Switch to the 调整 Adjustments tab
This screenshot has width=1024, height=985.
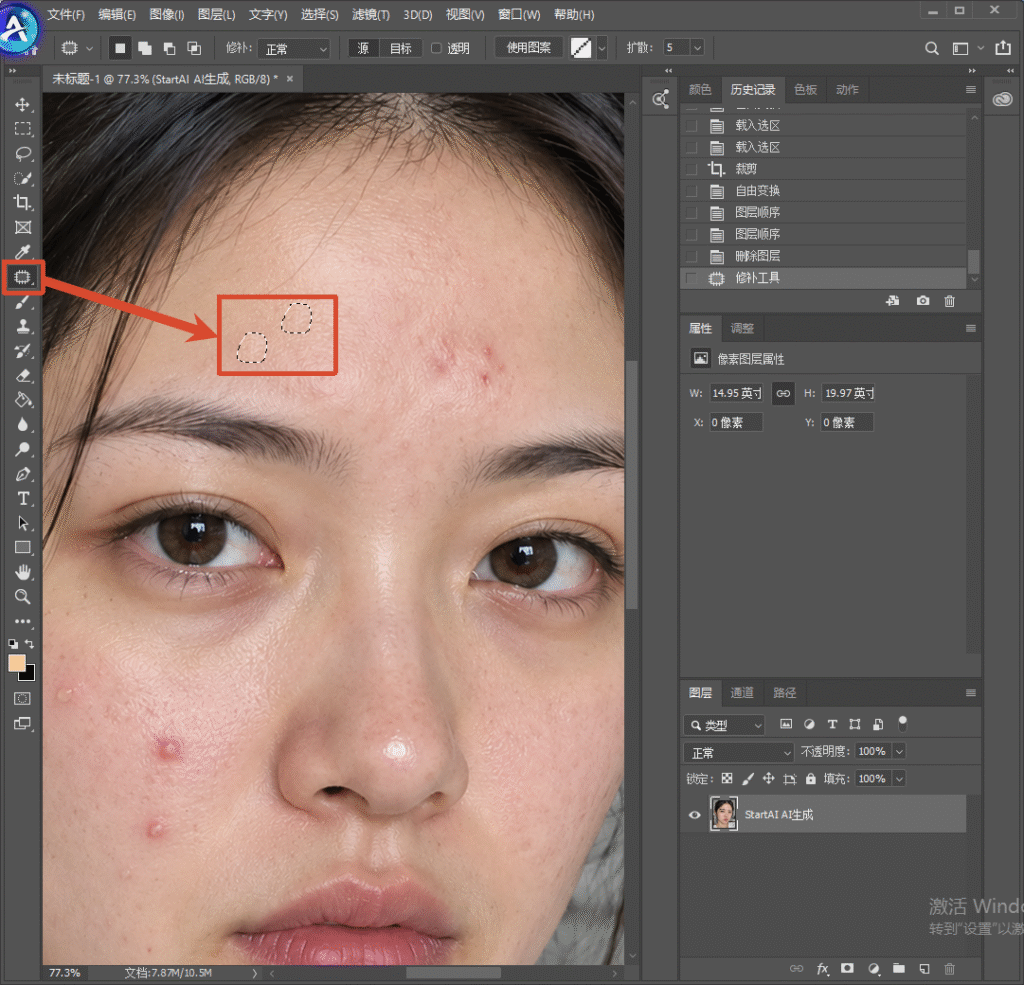742,329
